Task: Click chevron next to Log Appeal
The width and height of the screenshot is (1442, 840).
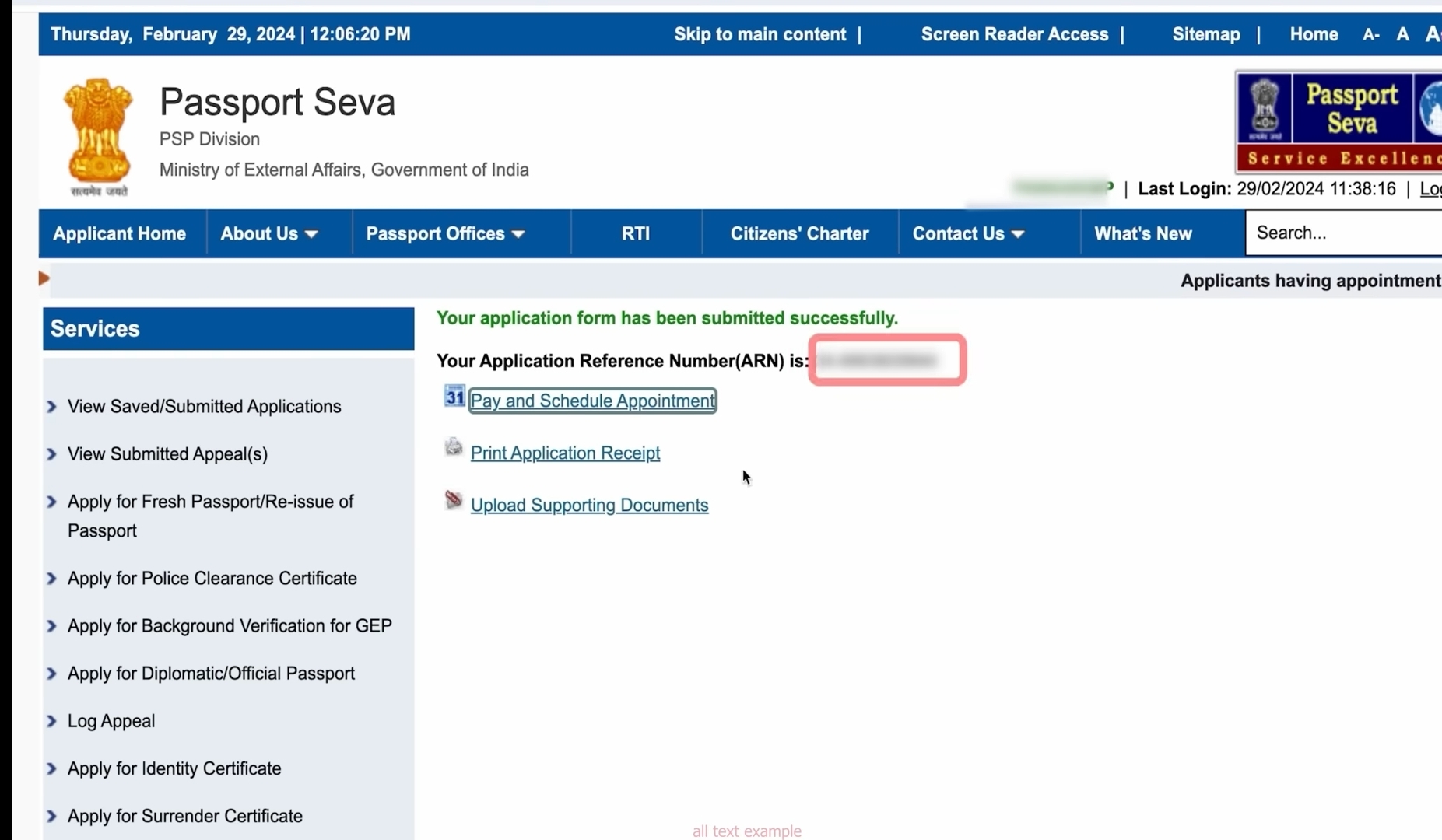Action: pyautogui.click(x=52, y=721)
